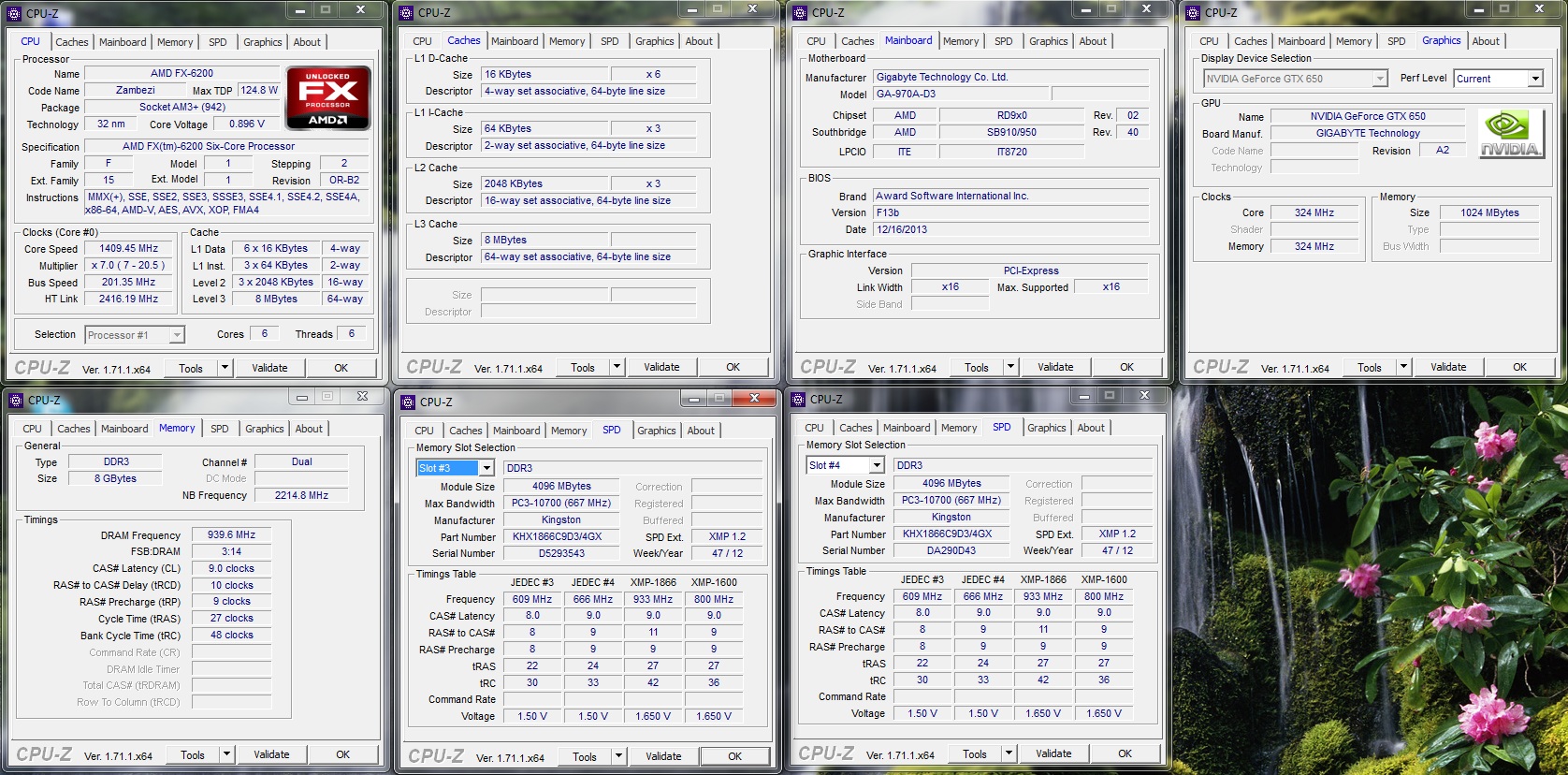Image resolution: width=1568 pixels, height=775 pixels.
Task: Click the serial number value DA290D43
Action: tap(951, 550)
